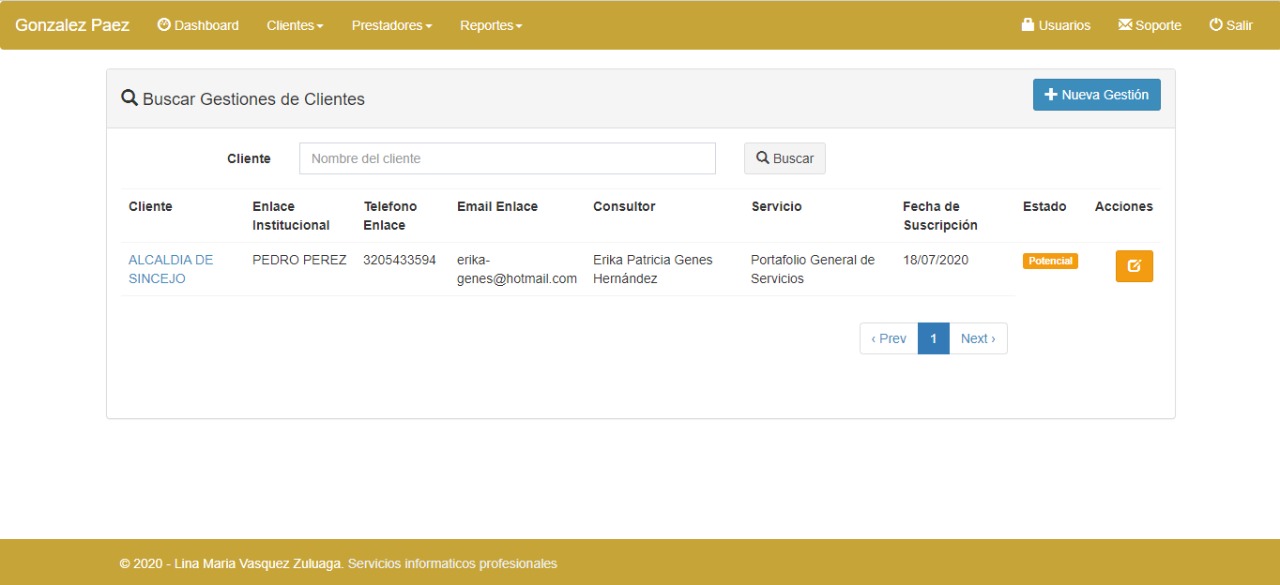The width and height of the screenshot is (1280, 585).
Task: Click the Lina Maria Vasquez Zuluaga footer link
Action: (x=243, y=563)
